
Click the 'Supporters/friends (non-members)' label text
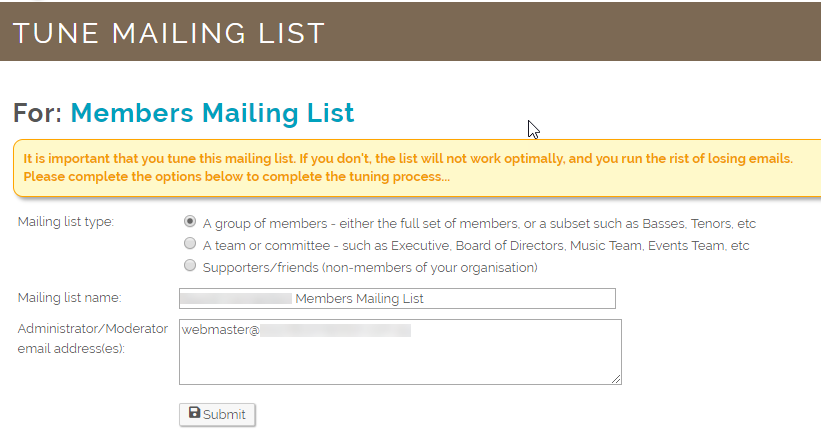click(370, 268)
